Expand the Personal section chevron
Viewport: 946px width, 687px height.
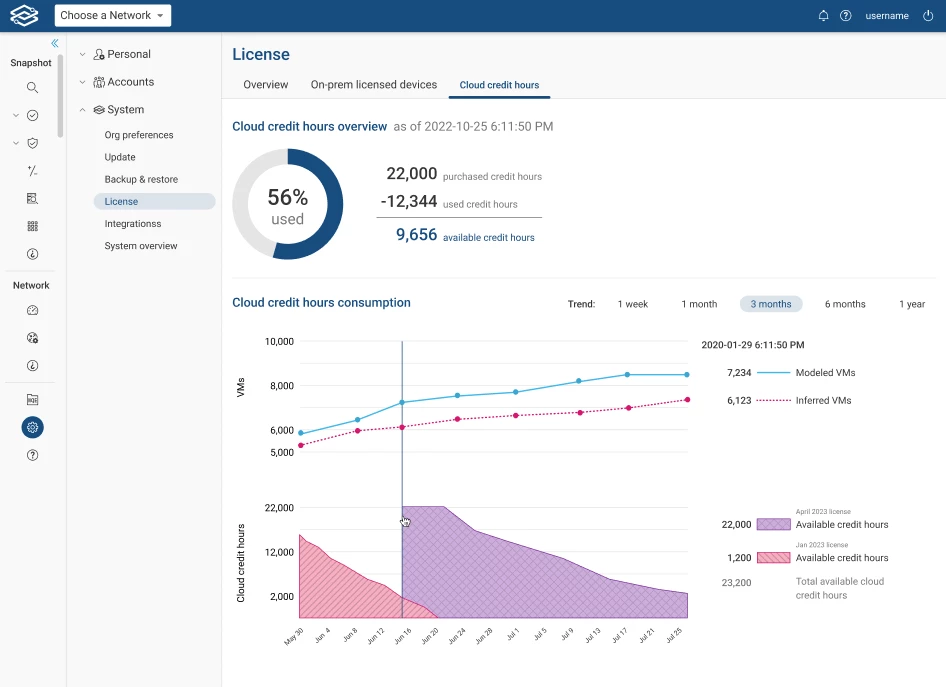coord(83,54)
